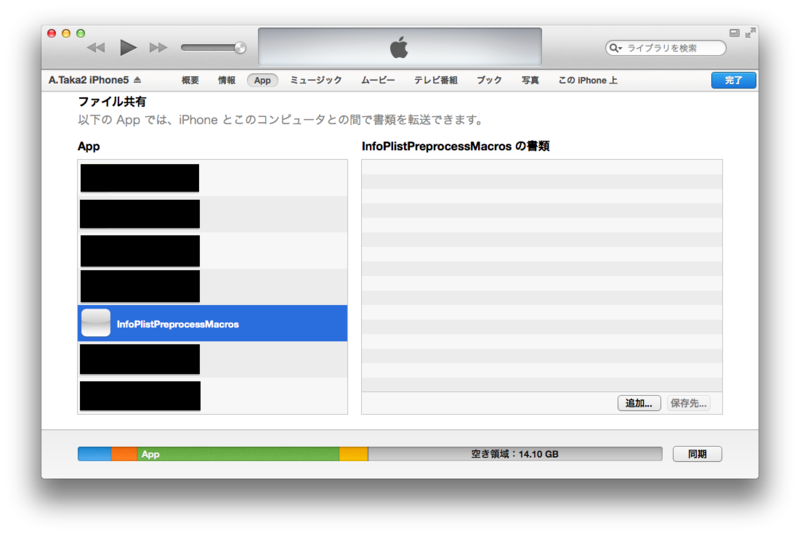Start playback with the play button
Viewport: 800px width, 536px height.
[x=128, y=47]
